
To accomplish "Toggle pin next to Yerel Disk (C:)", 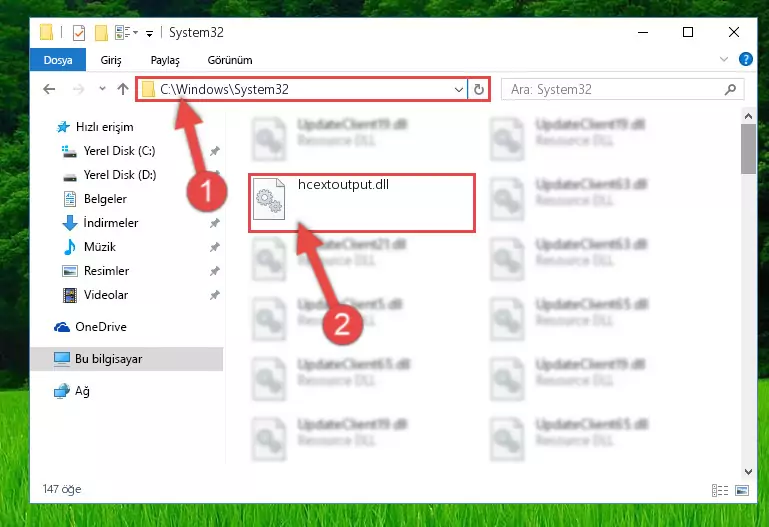I will click(215, 151).
